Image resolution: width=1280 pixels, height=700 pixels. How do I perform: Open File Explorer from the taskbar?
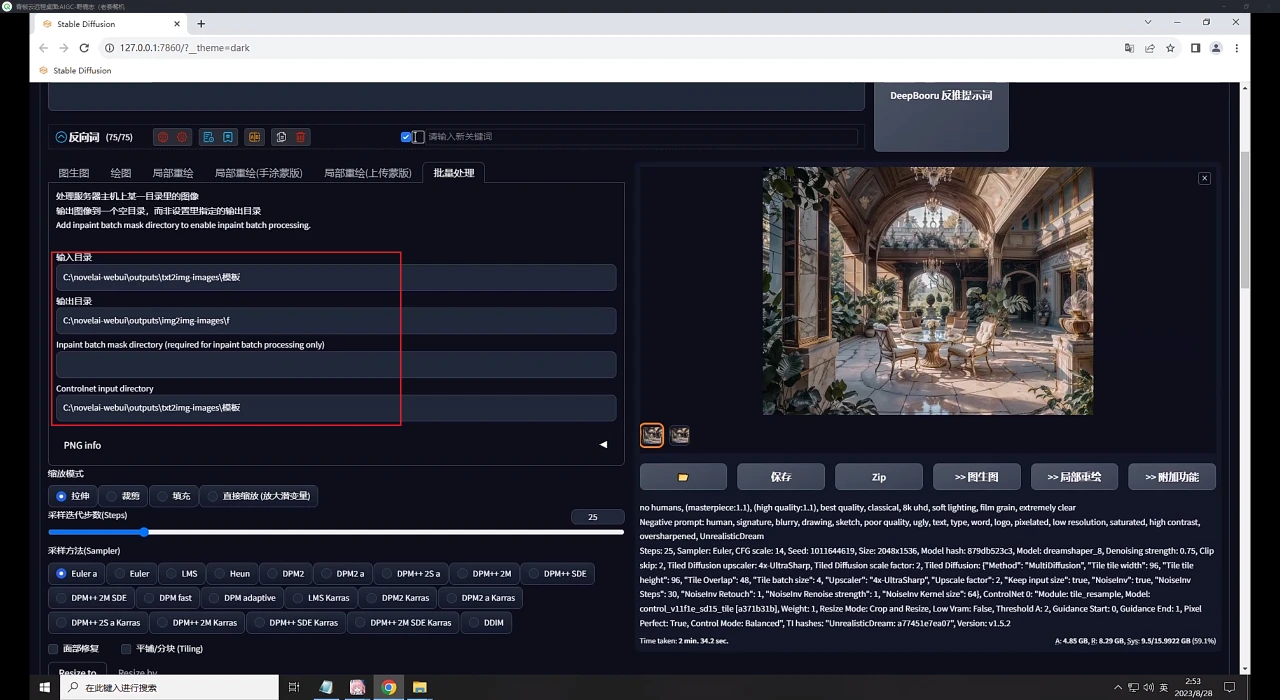pos(420,687)
